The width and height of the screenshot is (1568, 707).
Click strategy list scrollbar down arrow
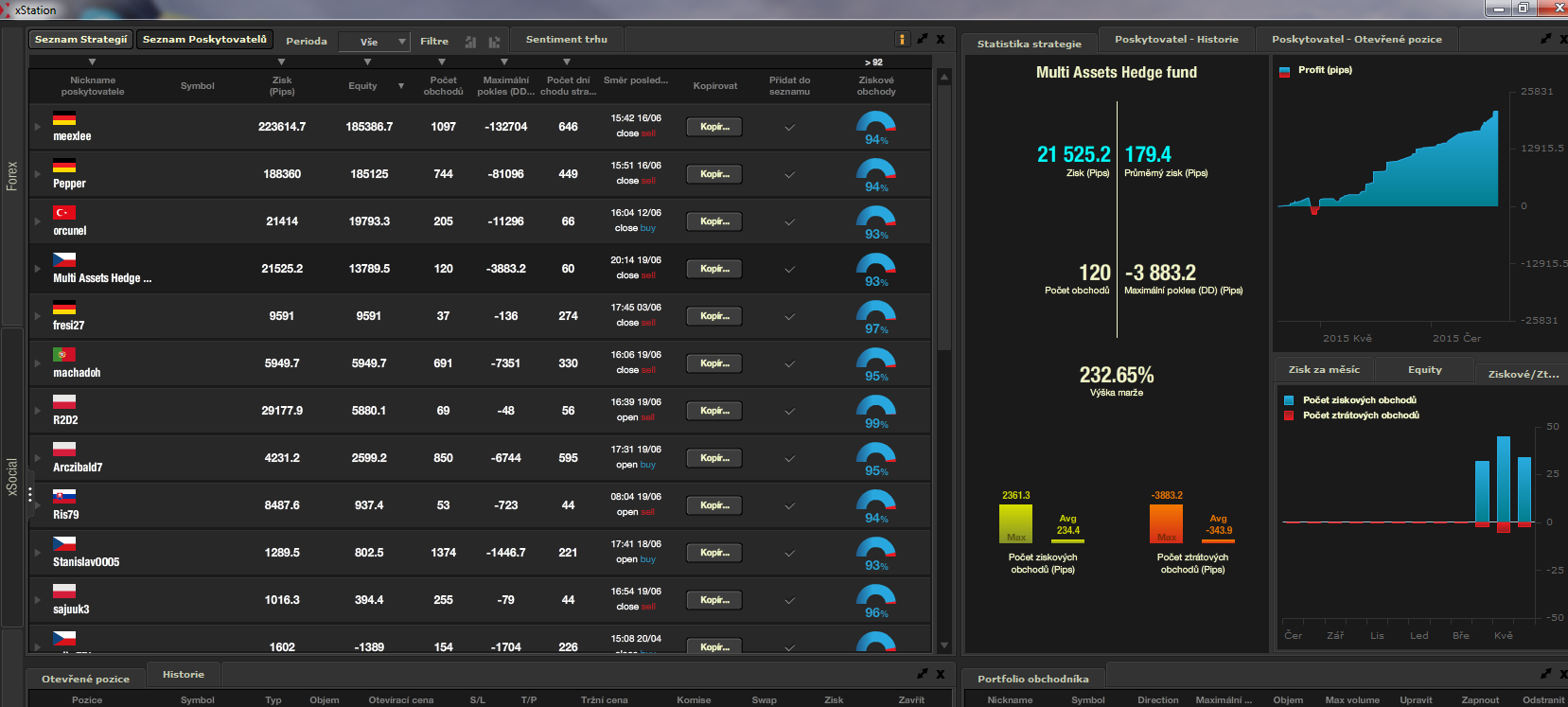coord(943,645)
